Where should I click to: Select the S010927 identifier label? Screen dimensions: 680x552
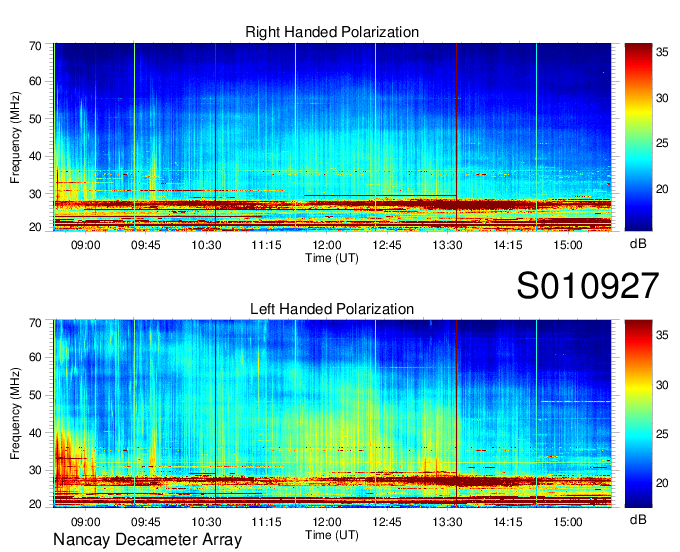coord(588,286)
